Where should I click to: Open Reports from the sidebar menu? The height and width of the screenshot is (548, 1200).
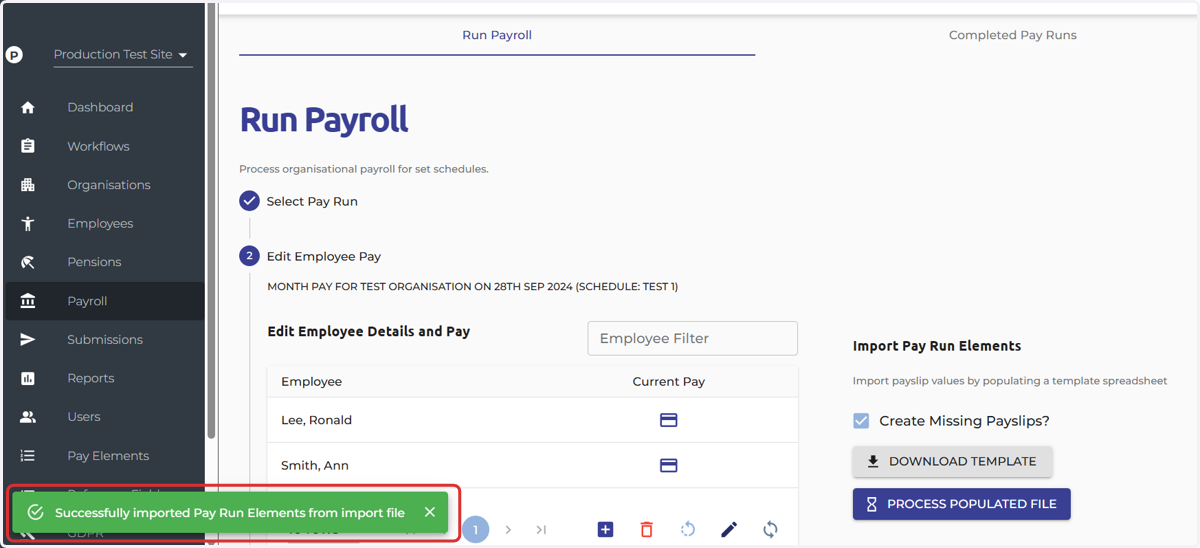[x=91, y=378]
